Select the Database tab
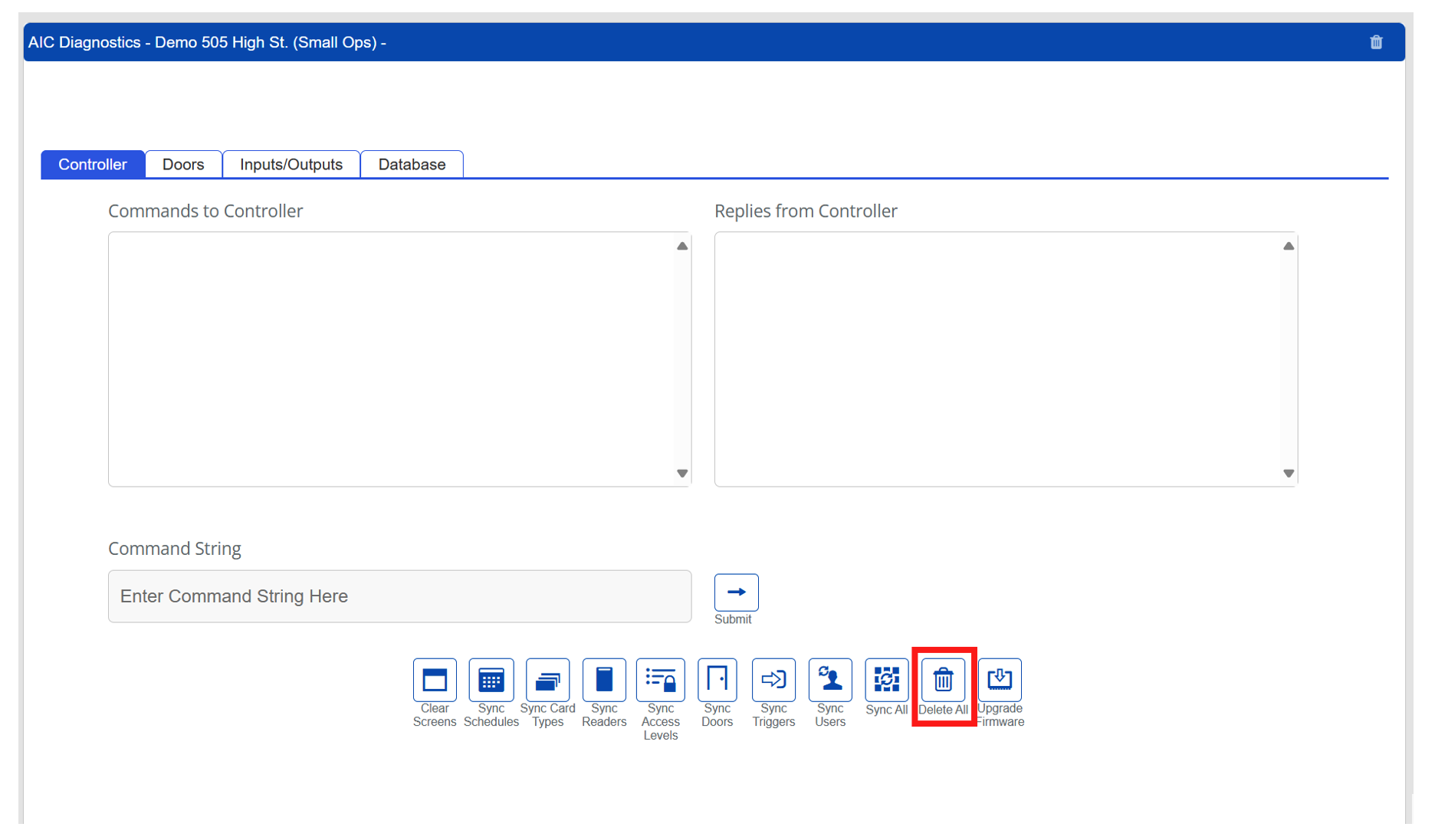The image size is (1435, 840). tap(412, 165)
